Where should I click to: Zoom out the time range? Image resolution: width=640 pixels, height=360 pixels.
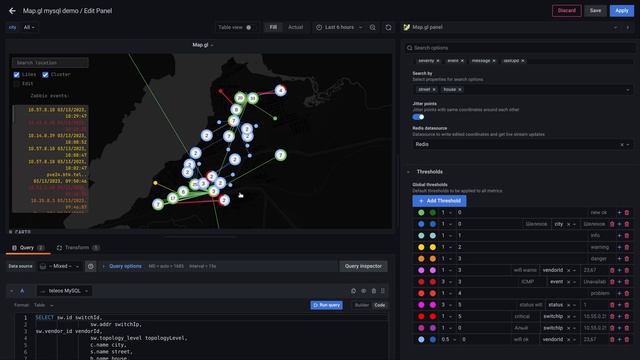373,27
